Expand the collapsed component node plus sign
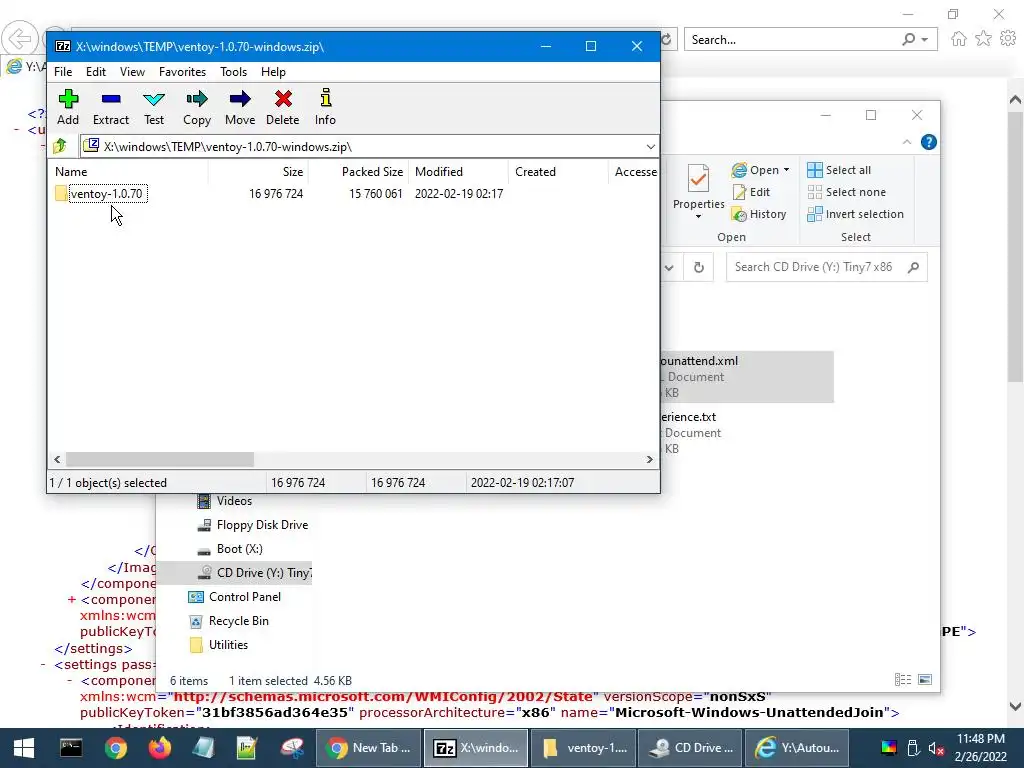This screenshot has width=1024, height=768. click(71, 600)
